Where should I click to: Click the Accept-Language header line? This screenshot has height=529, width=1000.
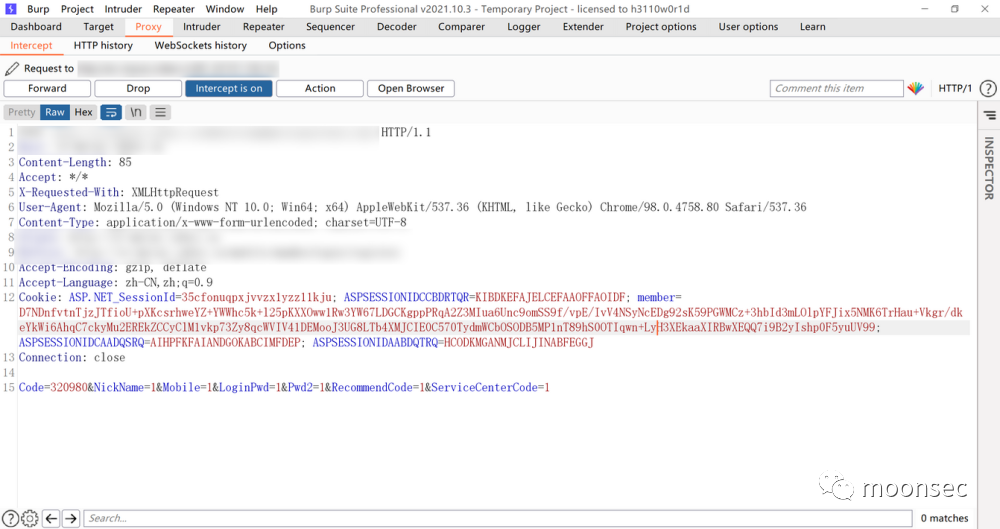[x=115, y=282]
